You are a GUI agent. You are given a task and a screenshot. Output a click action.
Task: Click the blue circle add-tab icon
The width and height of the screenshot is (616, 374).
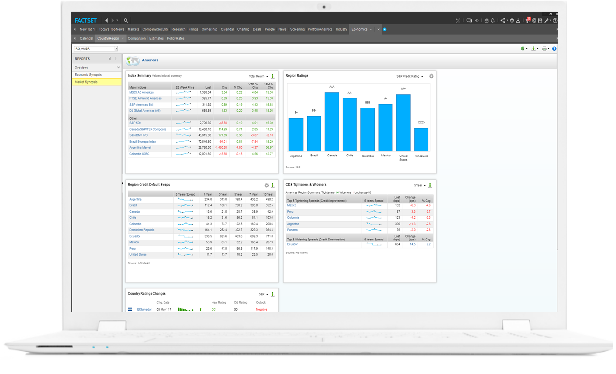pos(385,29)
